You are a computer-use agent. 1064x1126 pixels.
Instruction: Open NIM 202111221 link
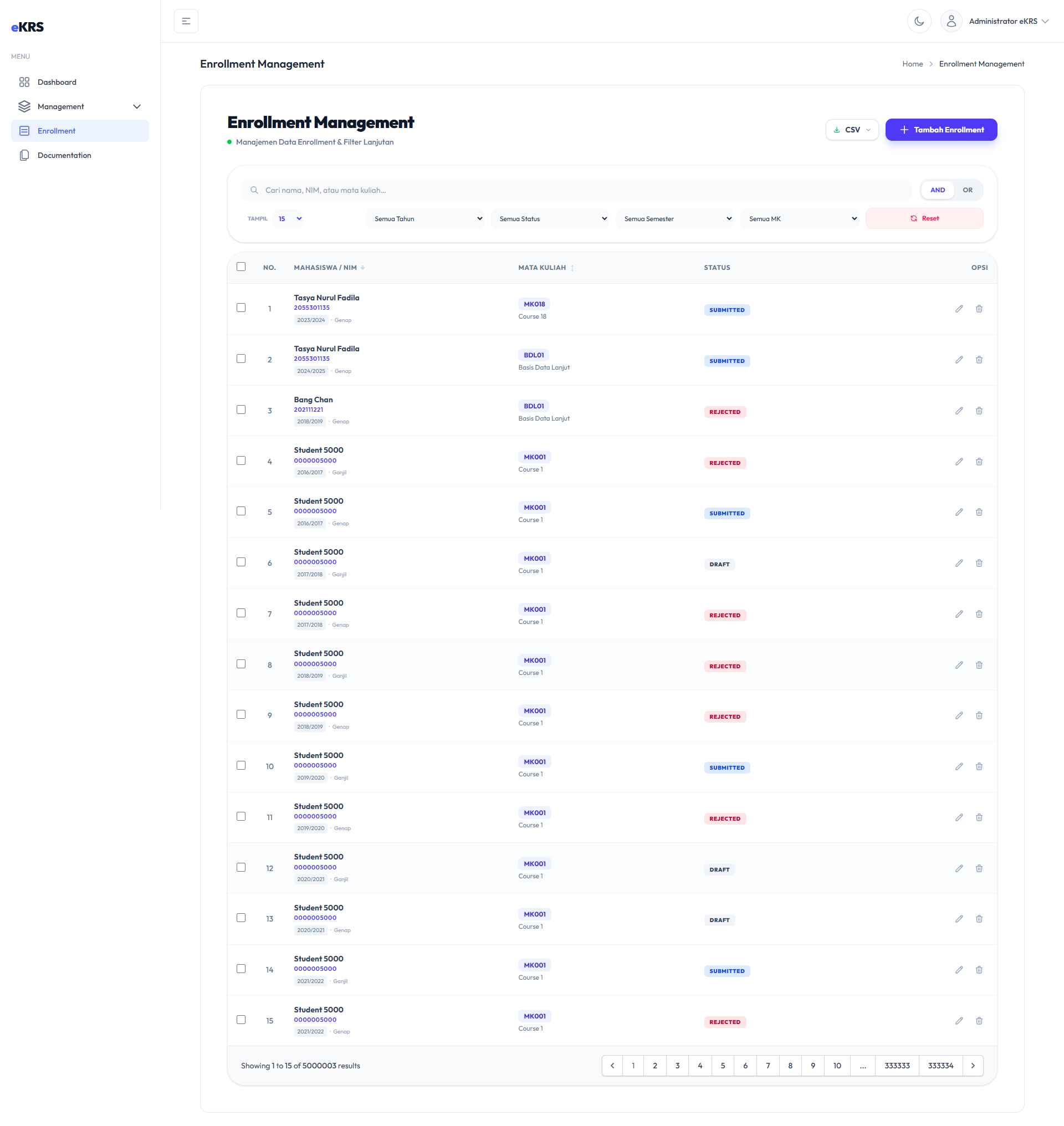tap(309, 410)
